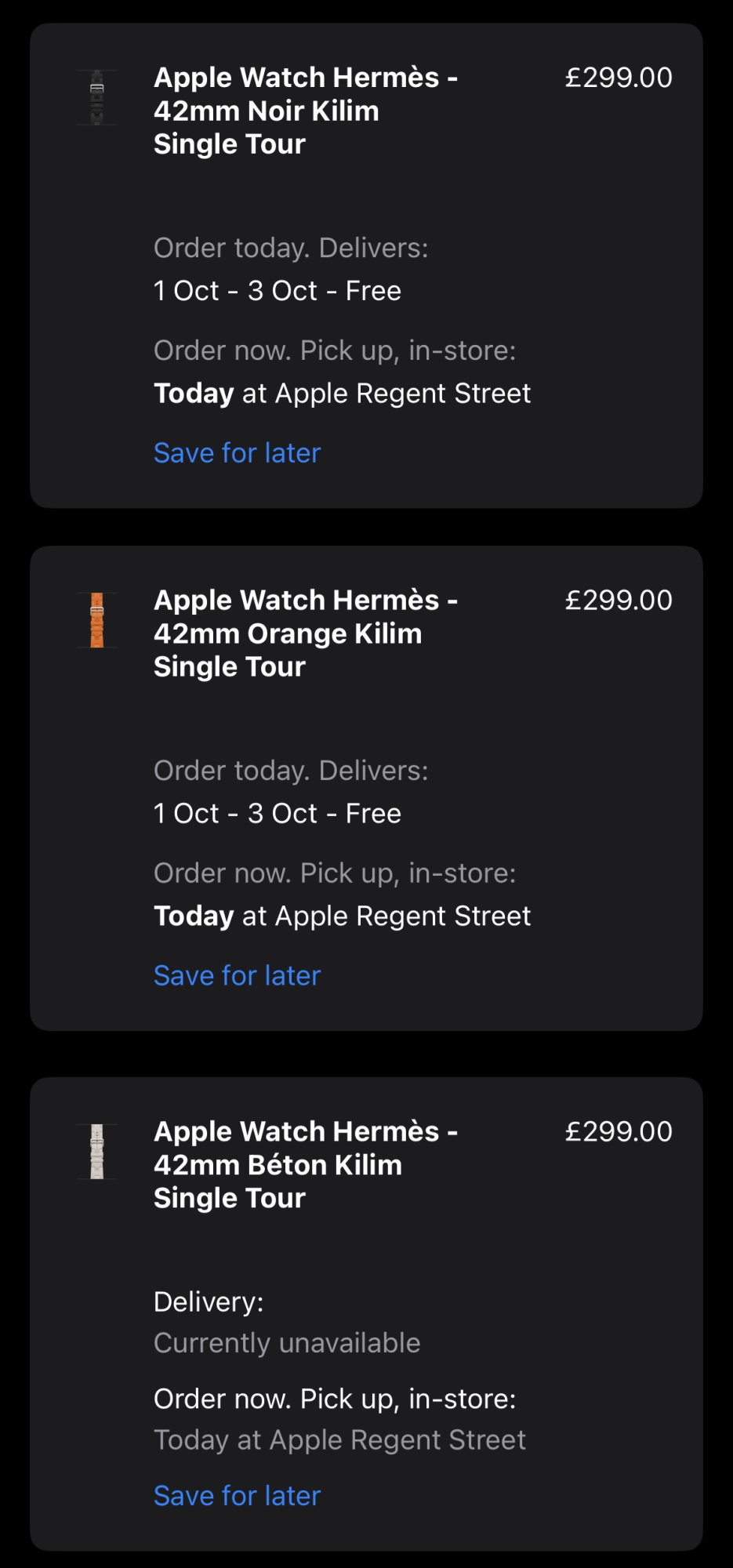Open the 42mm Orange Kilim Single Tour title
Viewport: 733px width, 1568px height.
pos(306,633)
